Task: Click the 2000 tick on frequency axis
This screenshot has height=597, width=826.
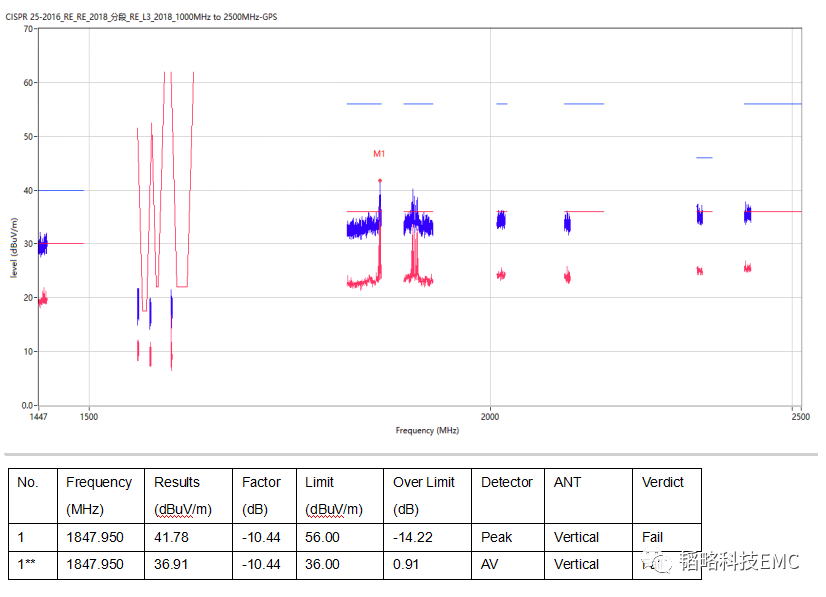Action: [490, 415]
